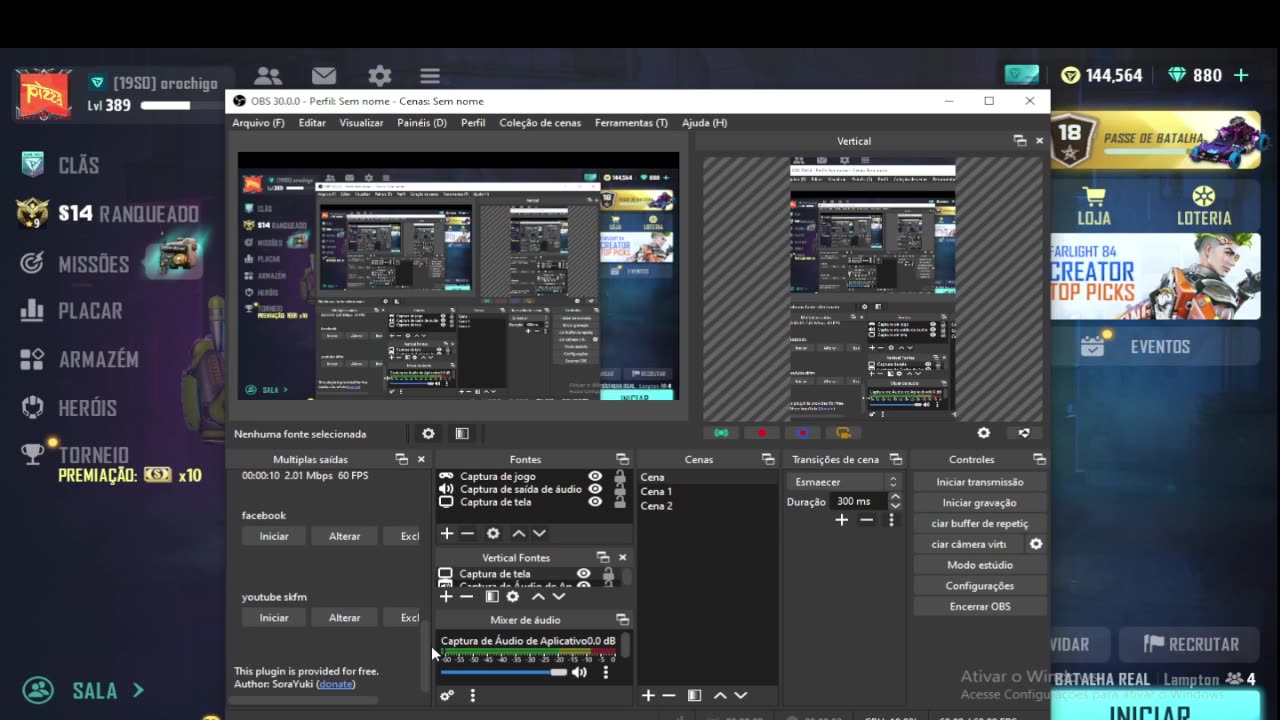Toggle lock on Captura de saída de áudio
Viewport: 1280px width, 720px height.
click(x=620, y=489)
